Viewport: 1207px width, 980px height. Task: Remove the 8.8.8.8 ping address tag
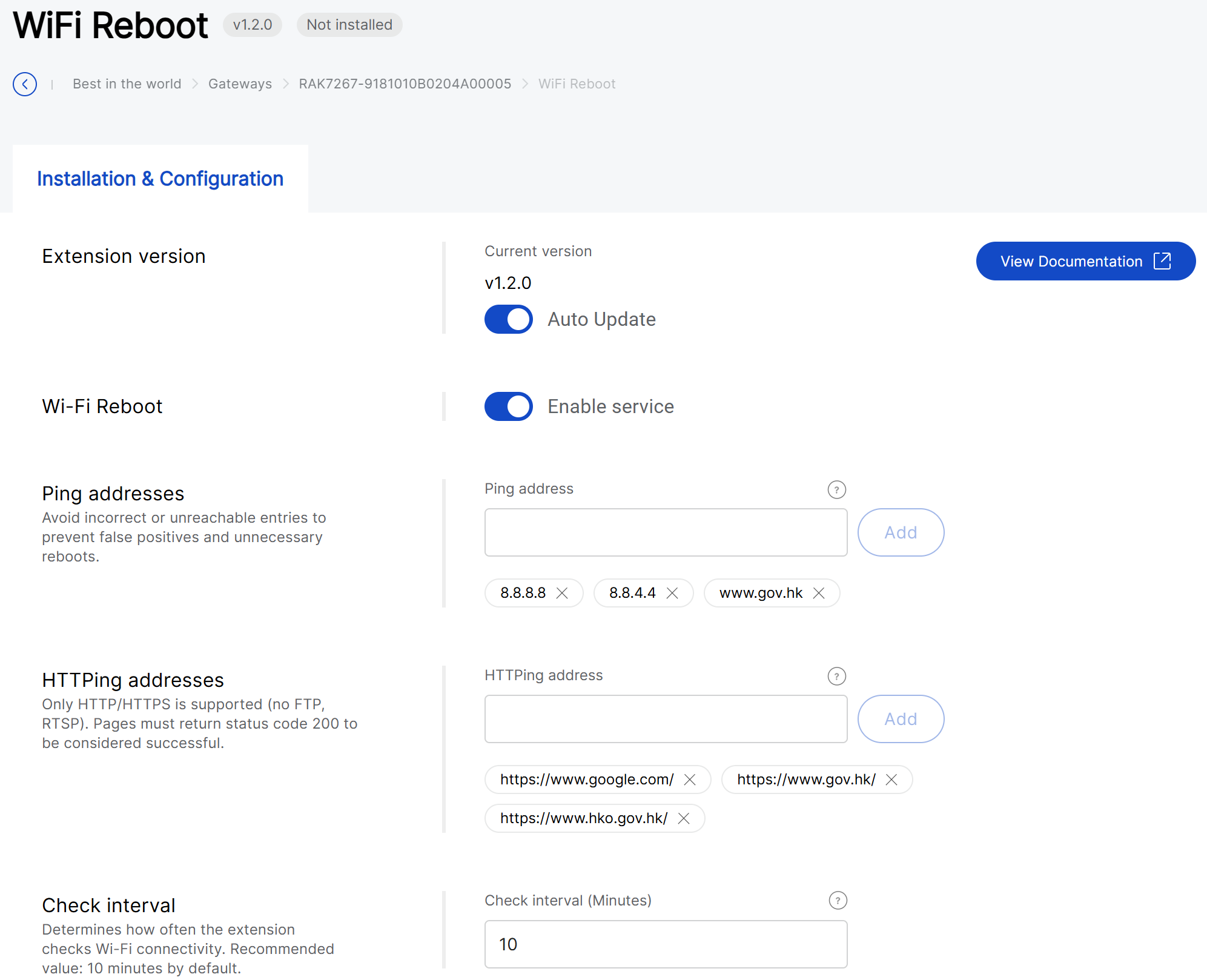[562, 593]
